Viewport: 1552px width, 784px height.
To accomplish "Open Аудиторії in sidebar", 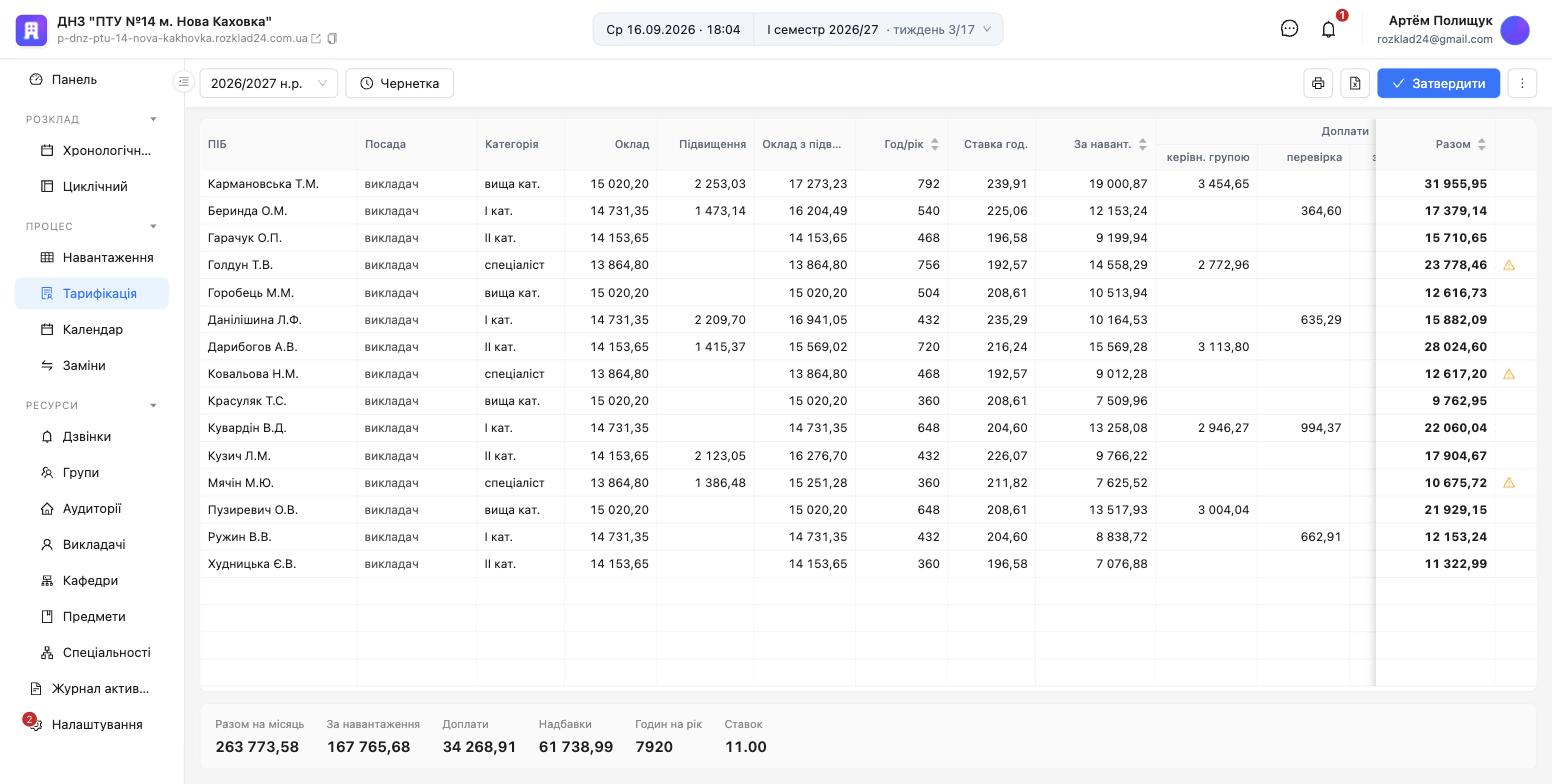I will pos(92,508).
